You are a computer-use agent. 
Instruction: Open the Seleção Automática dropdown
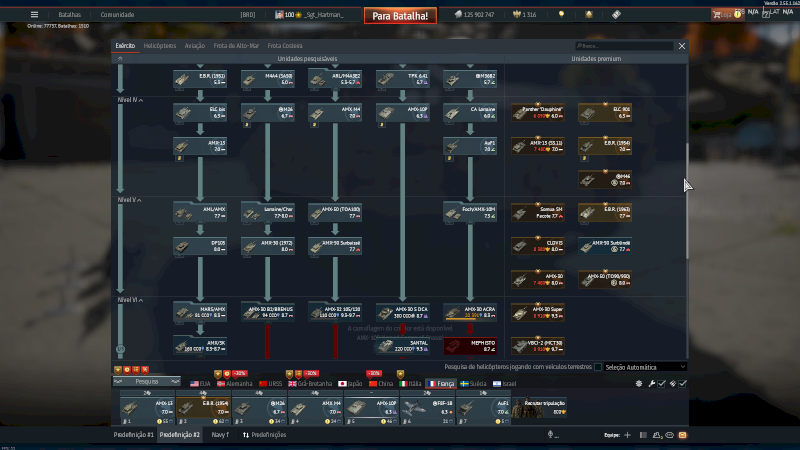pyautogui.click(x=645, y=367)
